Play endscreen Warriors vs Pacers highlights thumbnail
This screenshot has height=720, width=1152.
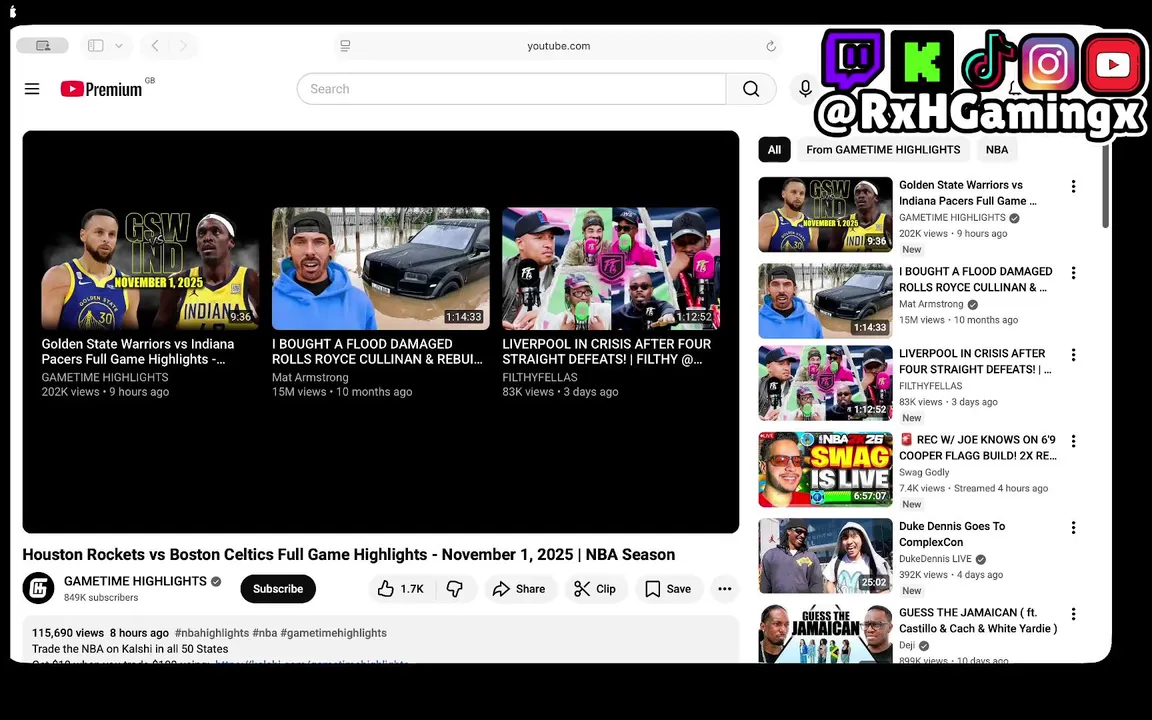pos(150,268)
